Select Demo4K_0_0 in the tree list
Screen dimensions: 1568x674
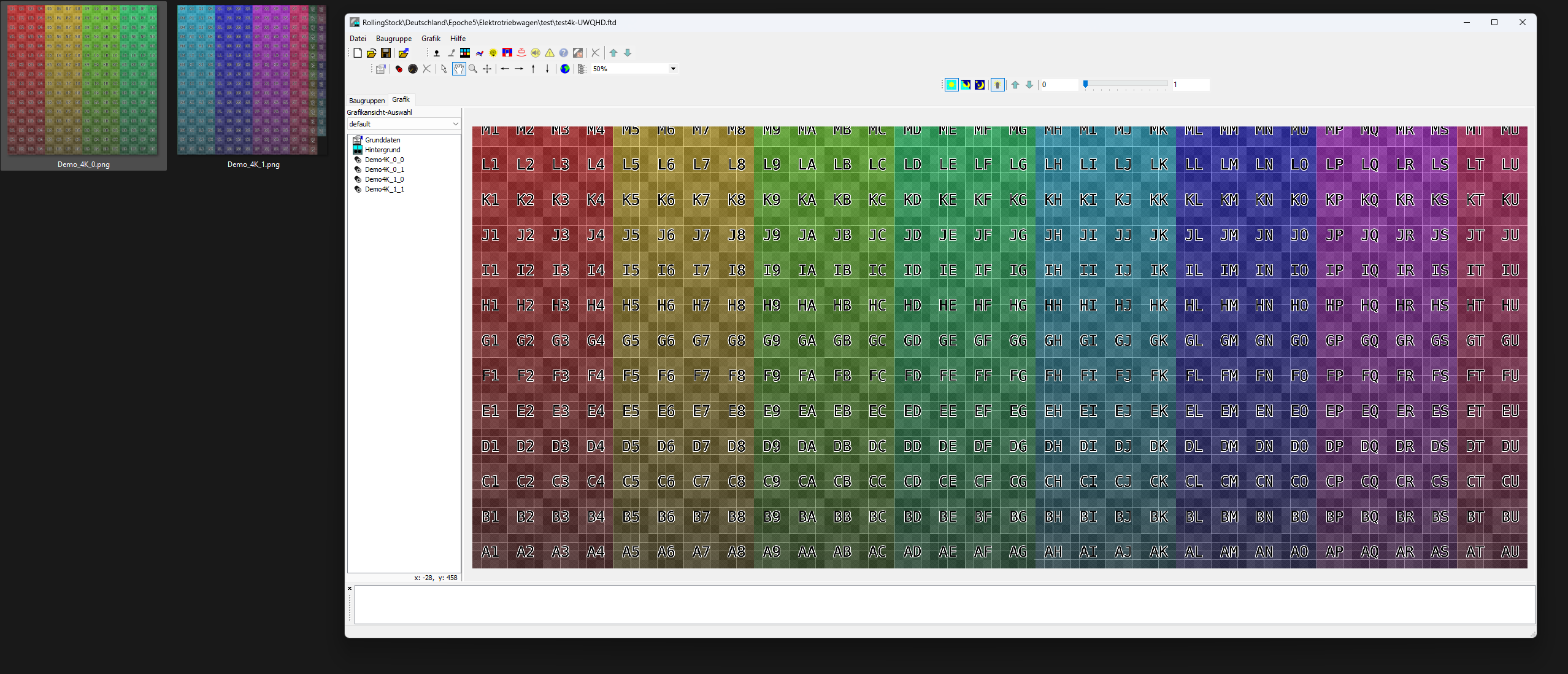[x=384, y=160]
